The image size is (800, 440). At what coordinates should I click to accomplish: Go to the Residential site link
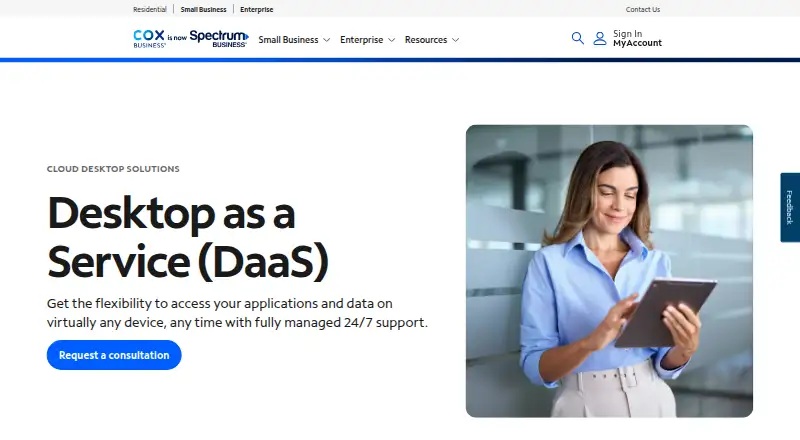click(149, 9)
